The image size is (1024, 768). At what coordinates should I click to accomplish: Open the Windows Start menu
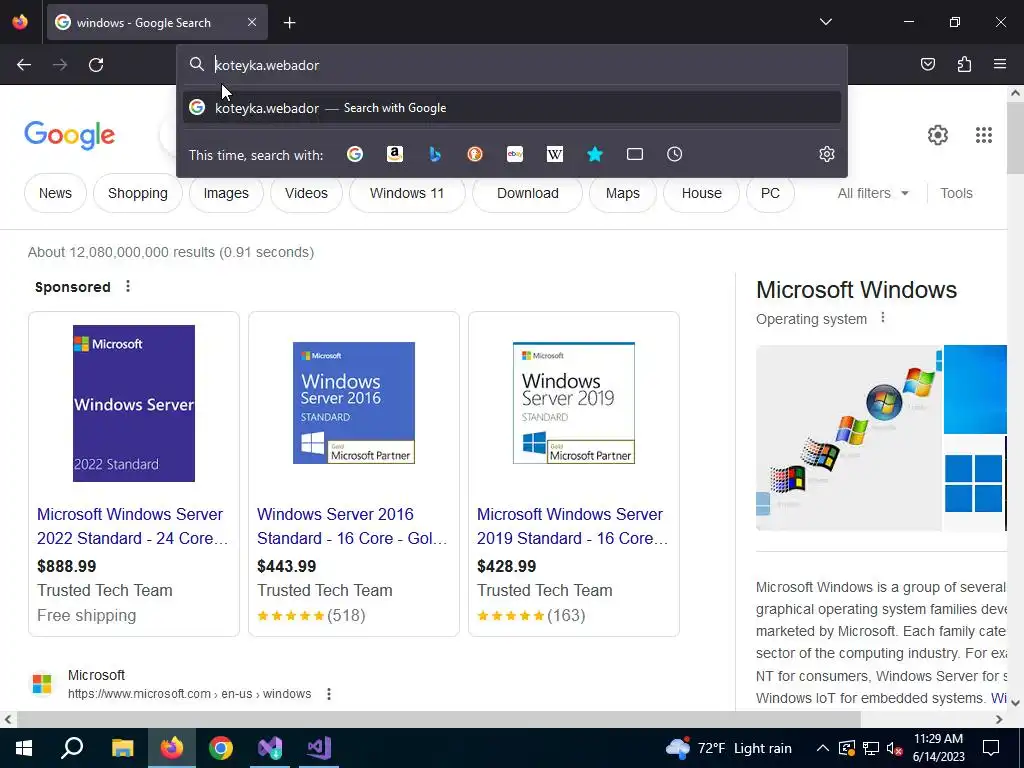[24, 748]
